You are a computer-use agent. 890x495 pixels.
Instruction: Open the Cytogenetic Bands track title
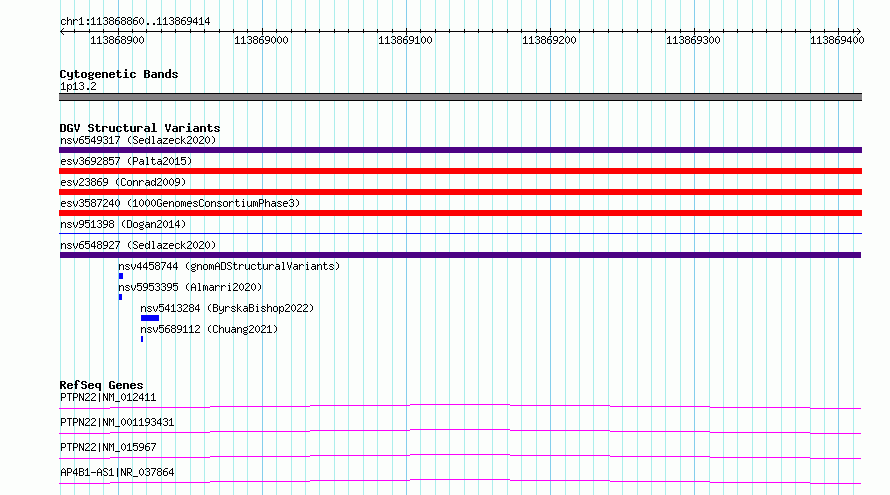coord(119,74)
